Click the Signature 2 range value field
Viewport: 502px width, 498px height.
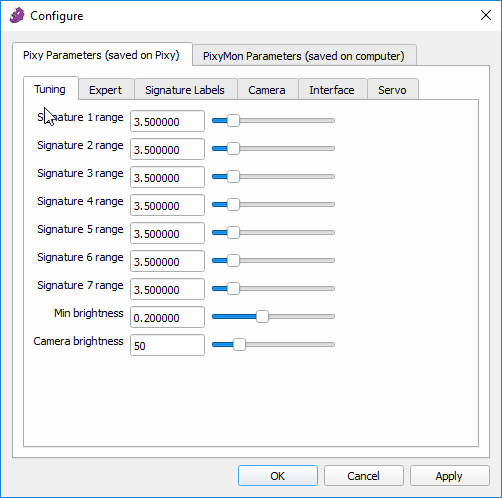click(x=167, y=149)
